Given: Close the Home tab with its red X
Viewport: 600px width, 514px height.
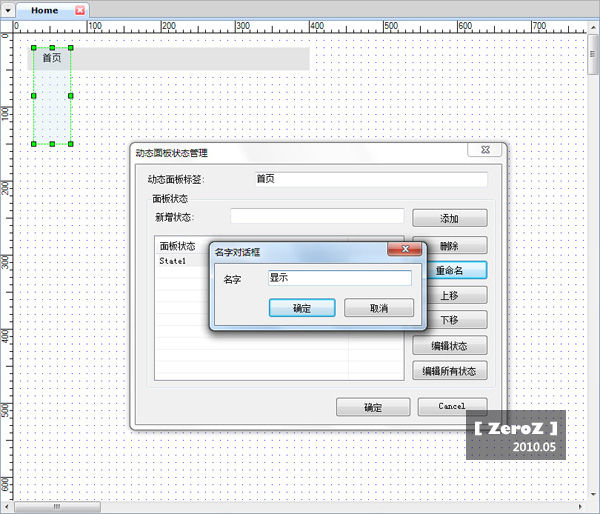Looking at the screenshot, I should (80, 10).
